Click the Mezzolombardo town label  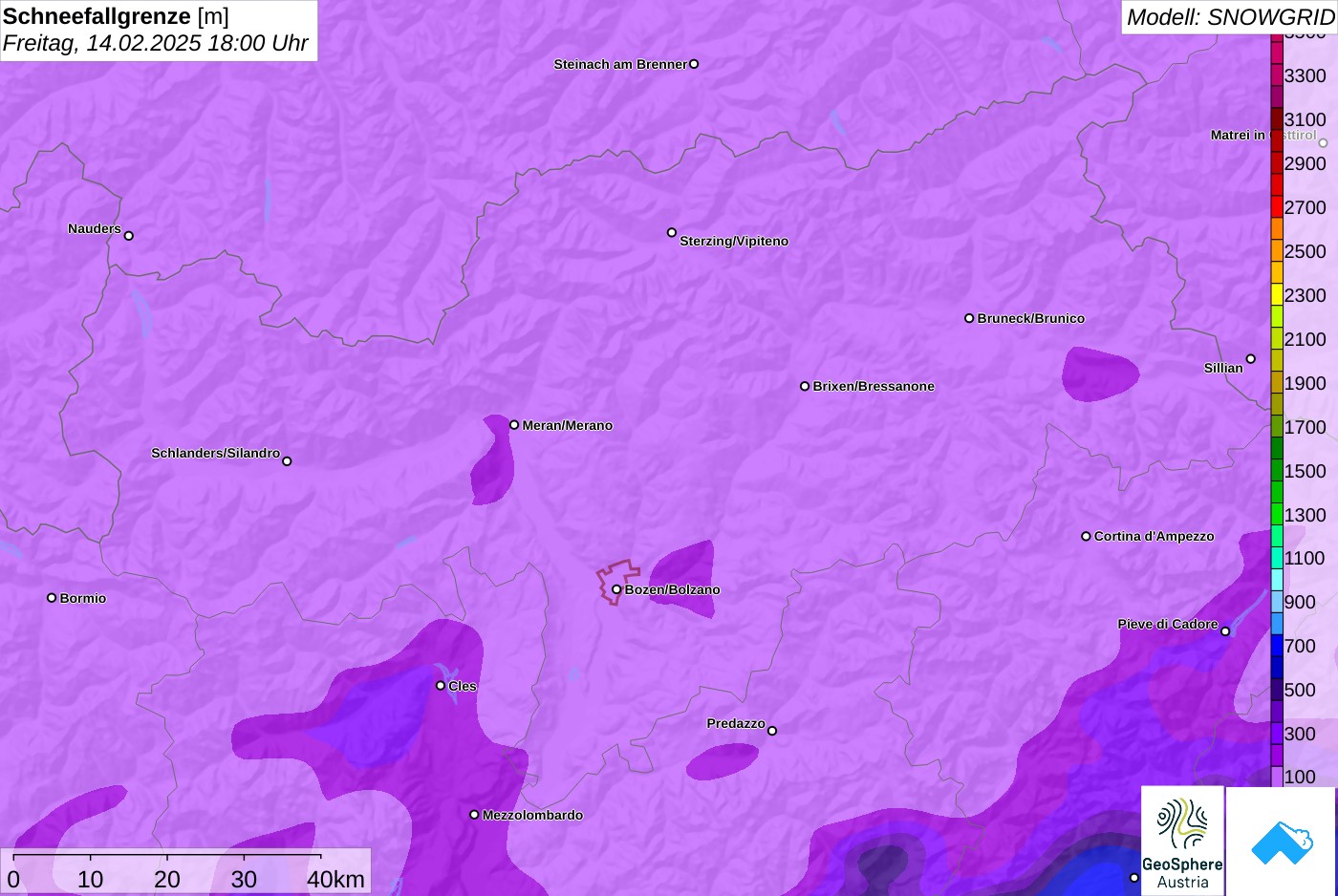click(x=532, y=815)
